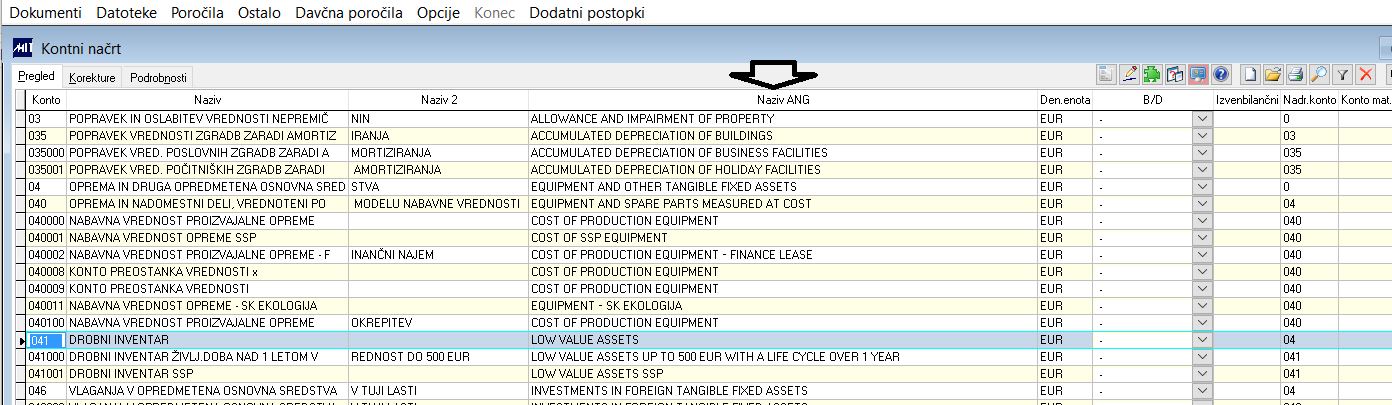The image size is (1392, 405).
Task: Print the list using printer icon
Action: pyautogui.click(x=1296, y=74)
